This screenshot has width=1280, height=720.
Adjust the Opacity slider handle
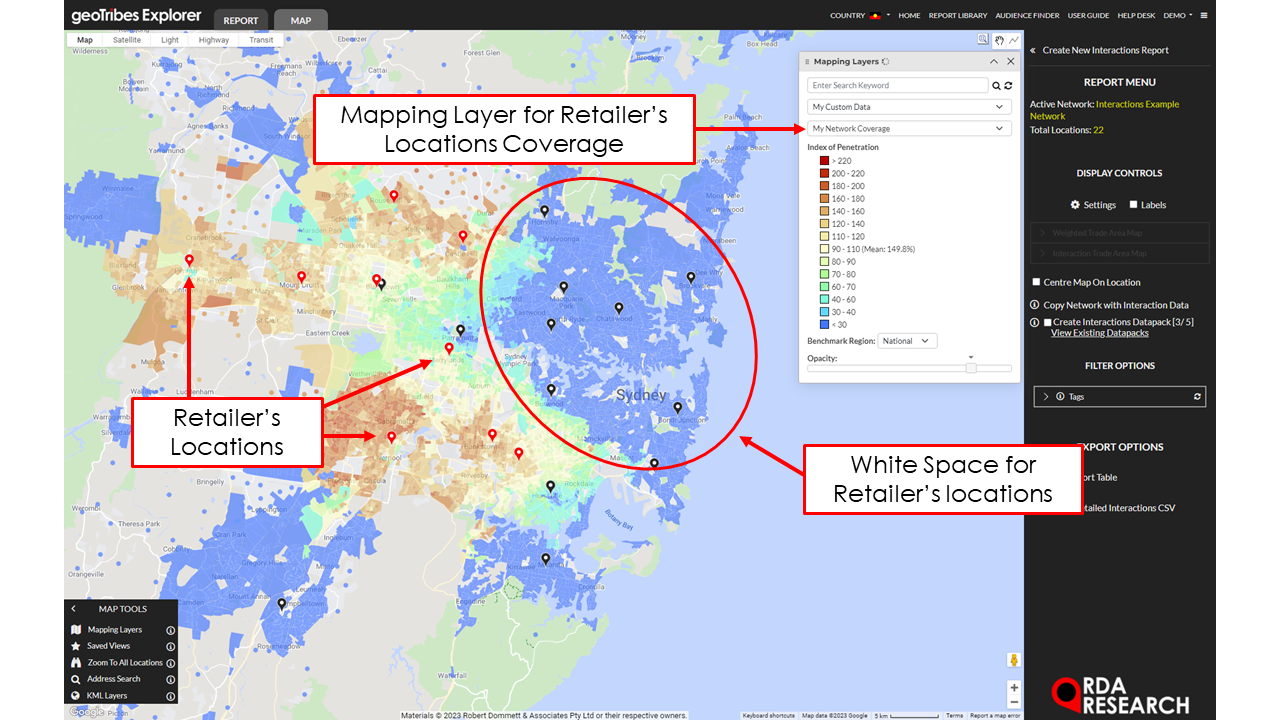tap(971, 368)
